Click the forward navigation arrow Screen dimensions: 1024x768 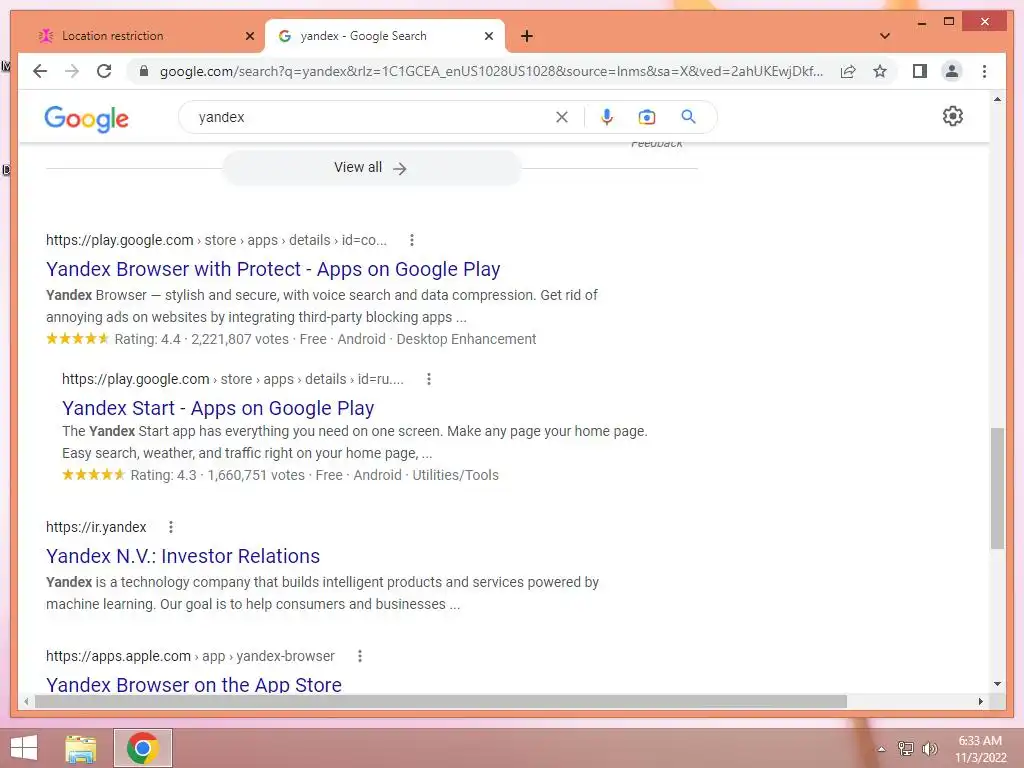(x=72, y=71)
